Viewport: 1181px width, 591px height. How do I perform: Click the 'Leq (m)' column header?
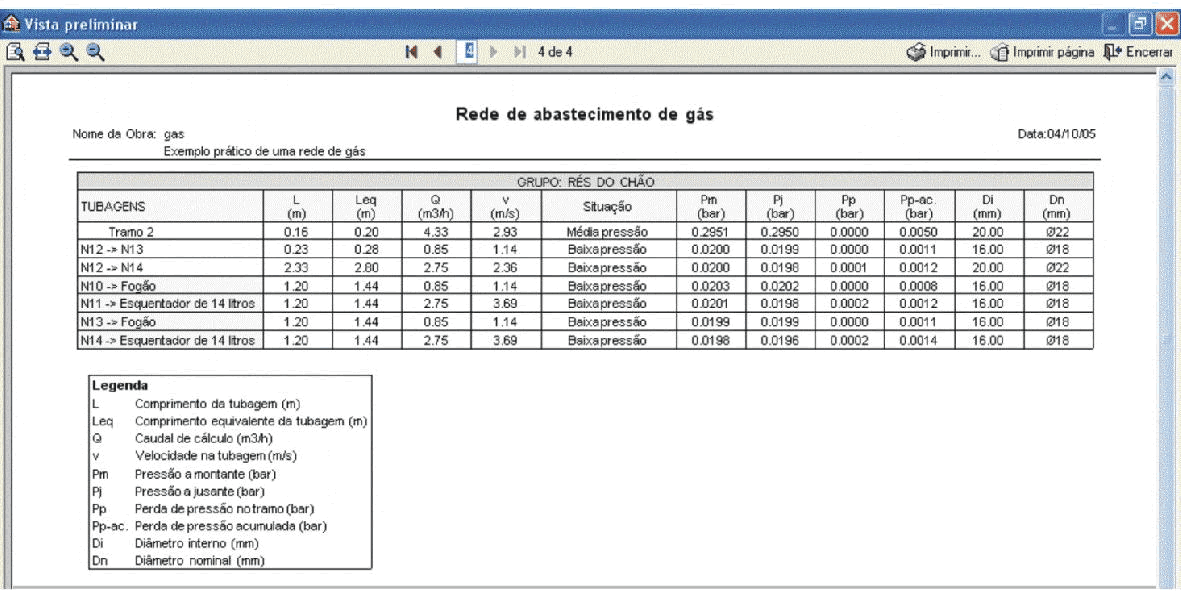(366, 206)
